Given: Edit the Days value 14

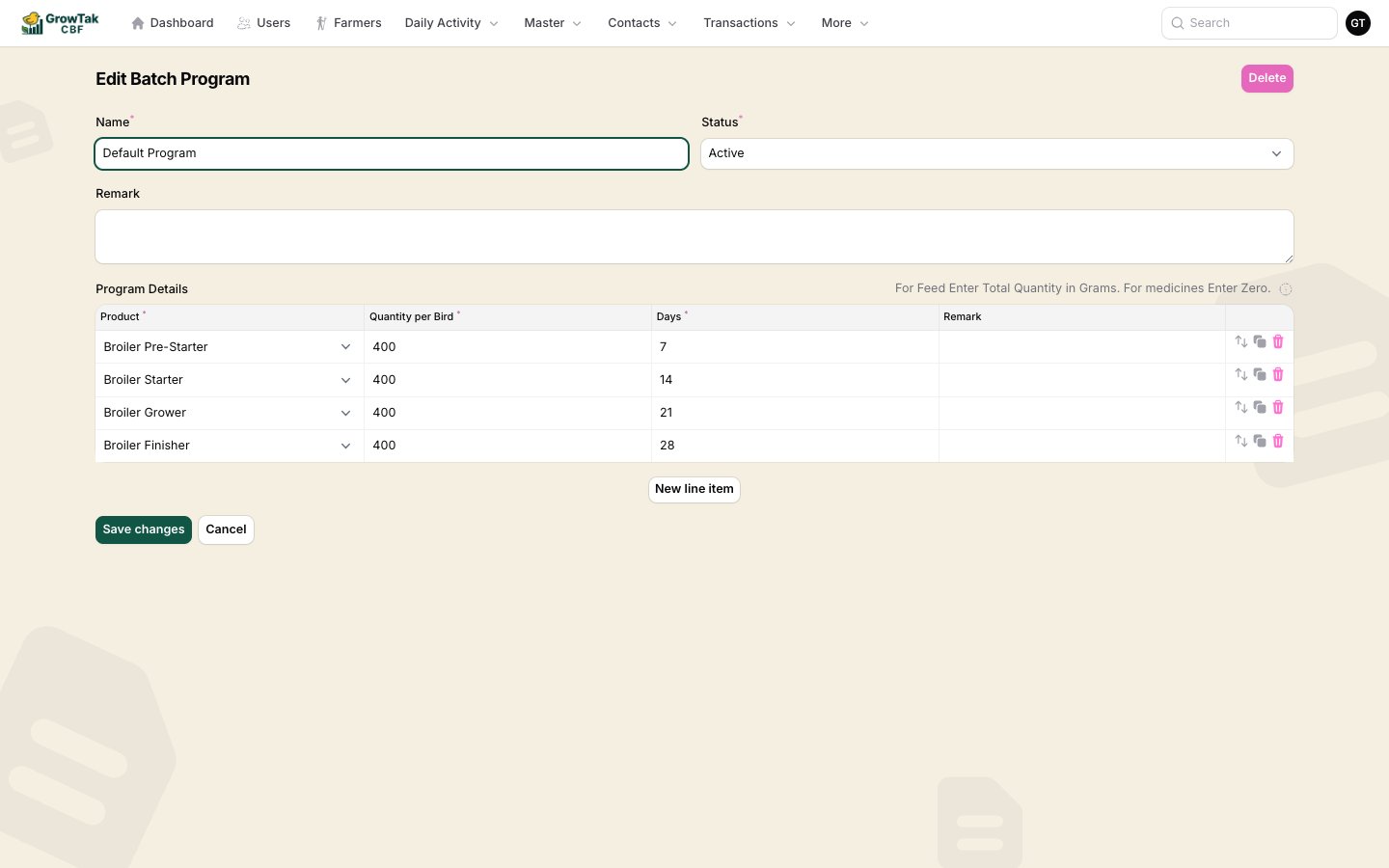Looking at the screenshot, I should click(795, 380).
